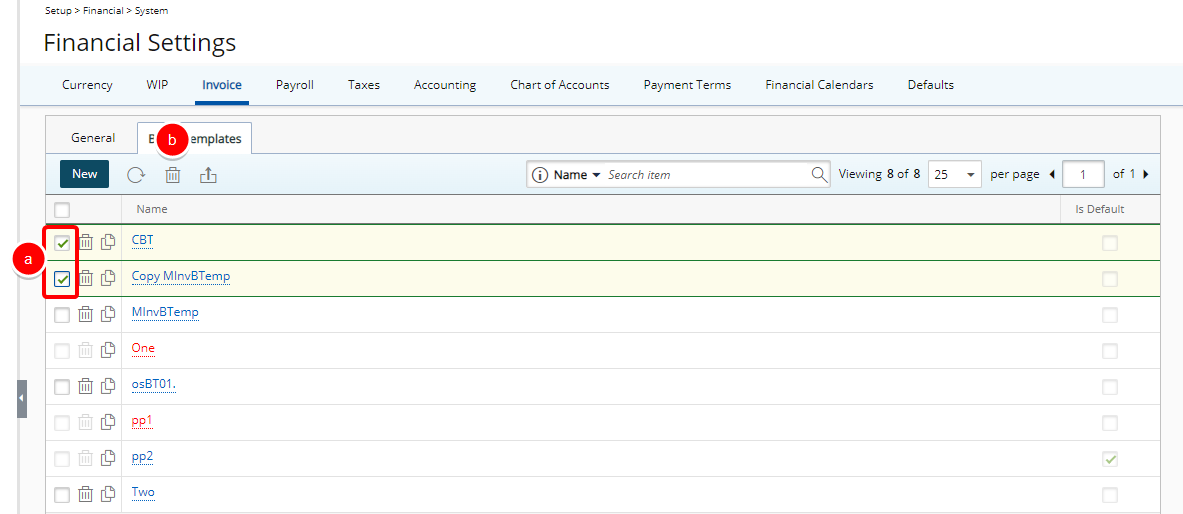Toggle the select-all header checkbox

[x=62, y=210]
